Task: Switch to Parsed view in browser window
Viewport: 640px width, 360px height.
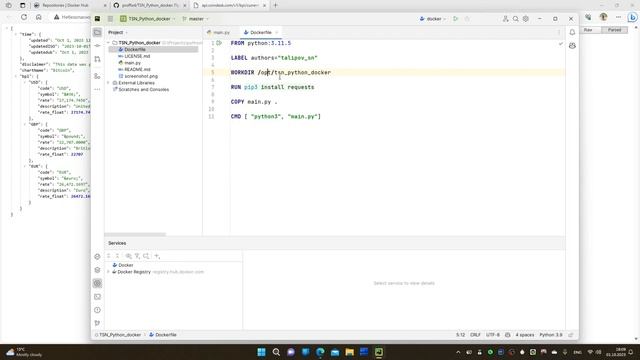Action: [x=614, y=30]
